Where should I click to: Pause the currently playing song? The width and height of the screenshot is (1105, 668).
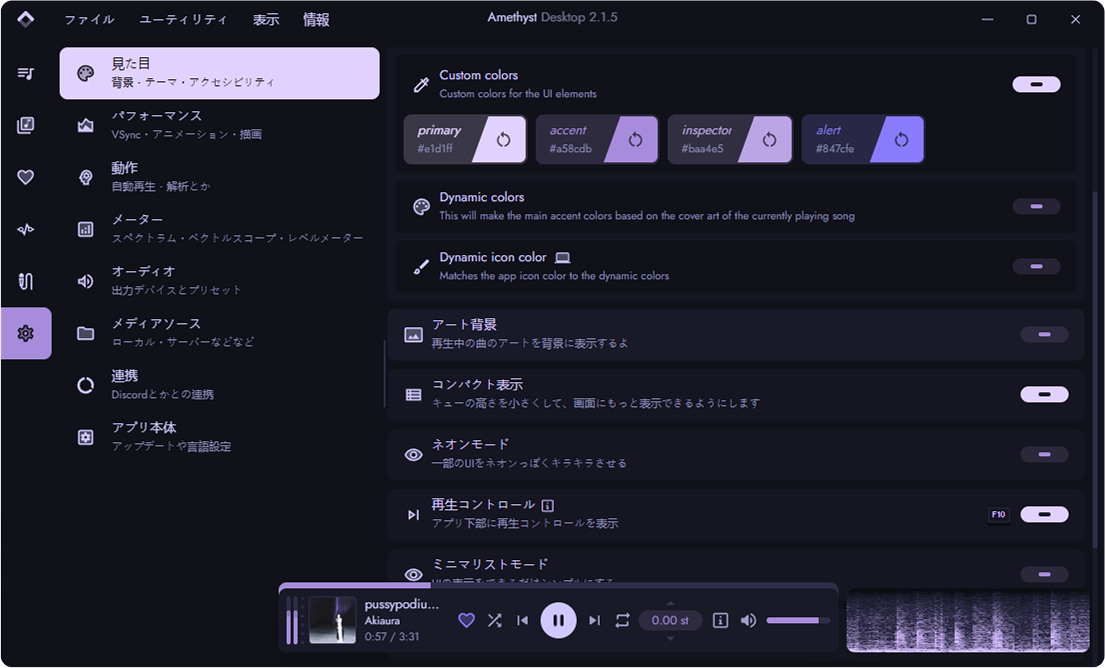(x=558, y=620)
